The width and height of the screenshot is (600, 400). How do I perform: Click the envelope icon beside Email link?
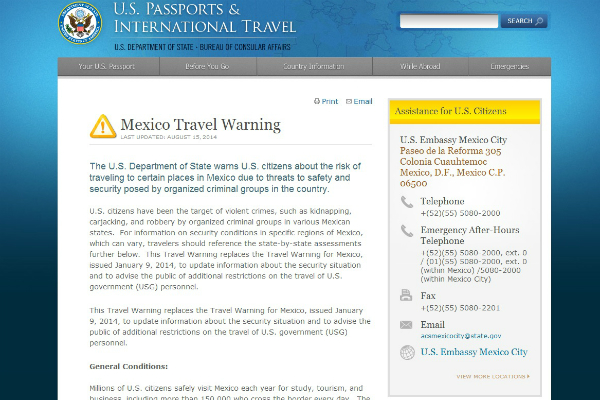pos(348,101)
